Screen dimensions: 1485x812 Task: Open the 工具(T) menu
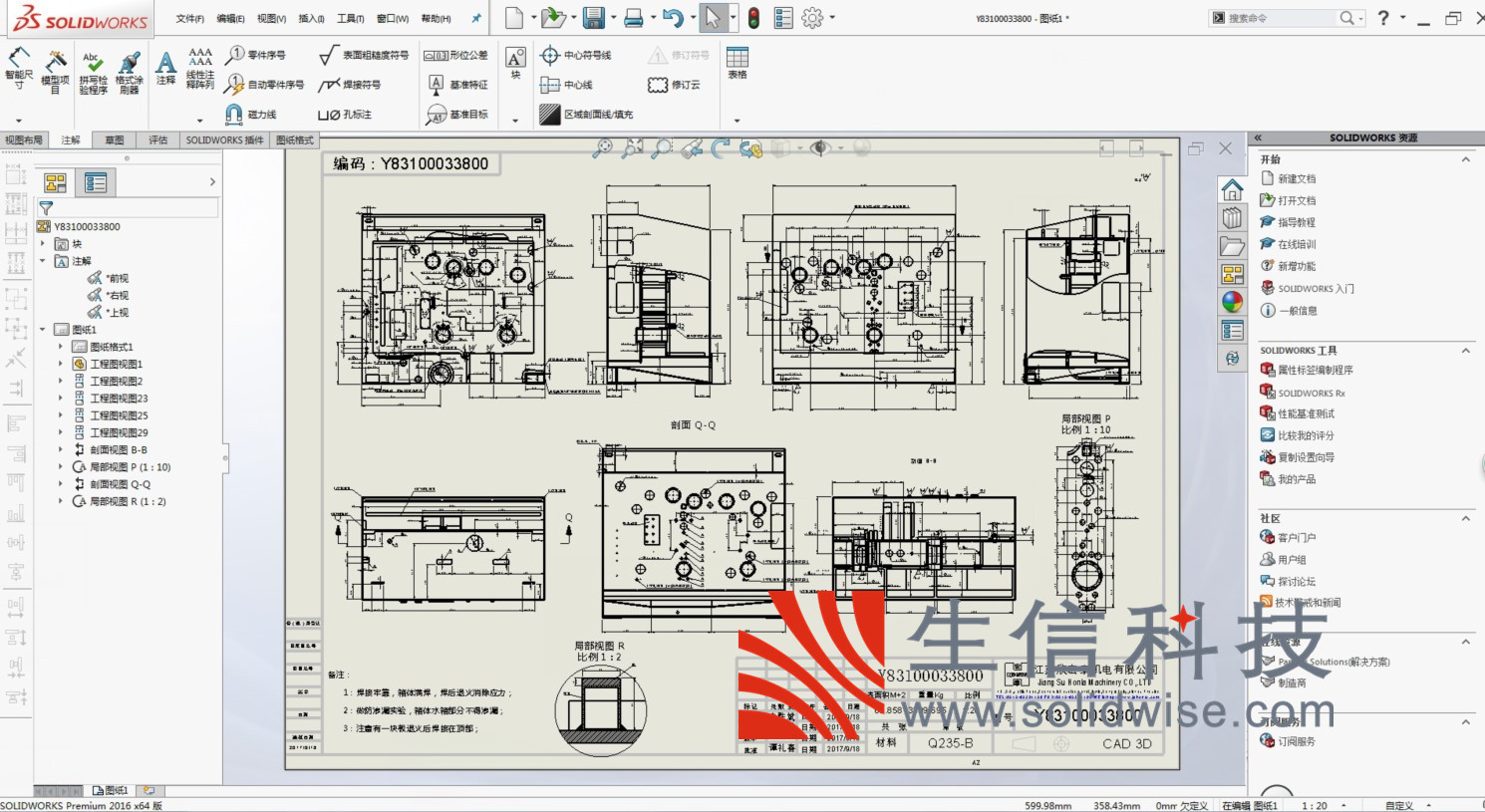point(351,19)
